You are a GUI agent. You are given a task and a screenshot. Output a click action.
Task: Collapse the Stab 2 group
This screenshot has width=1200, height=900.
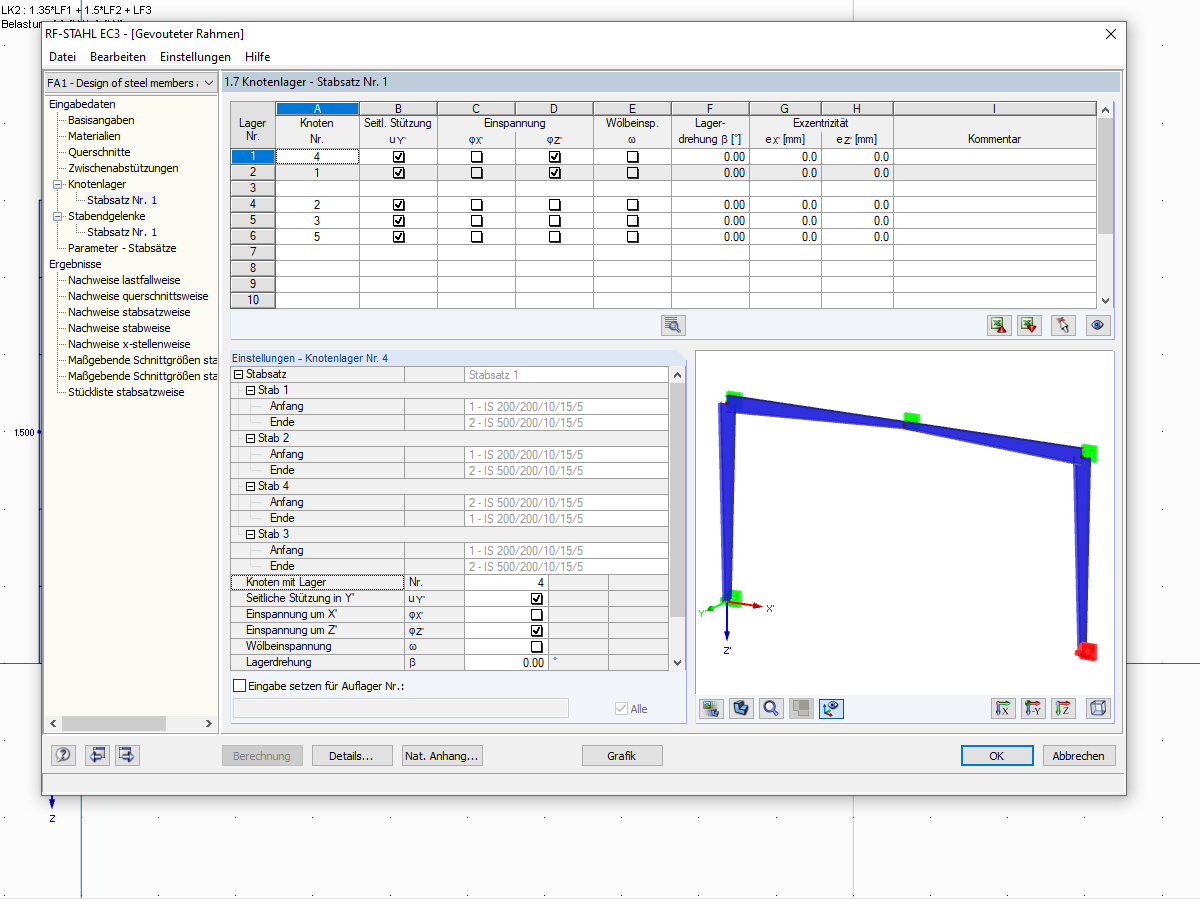[251, 438]
